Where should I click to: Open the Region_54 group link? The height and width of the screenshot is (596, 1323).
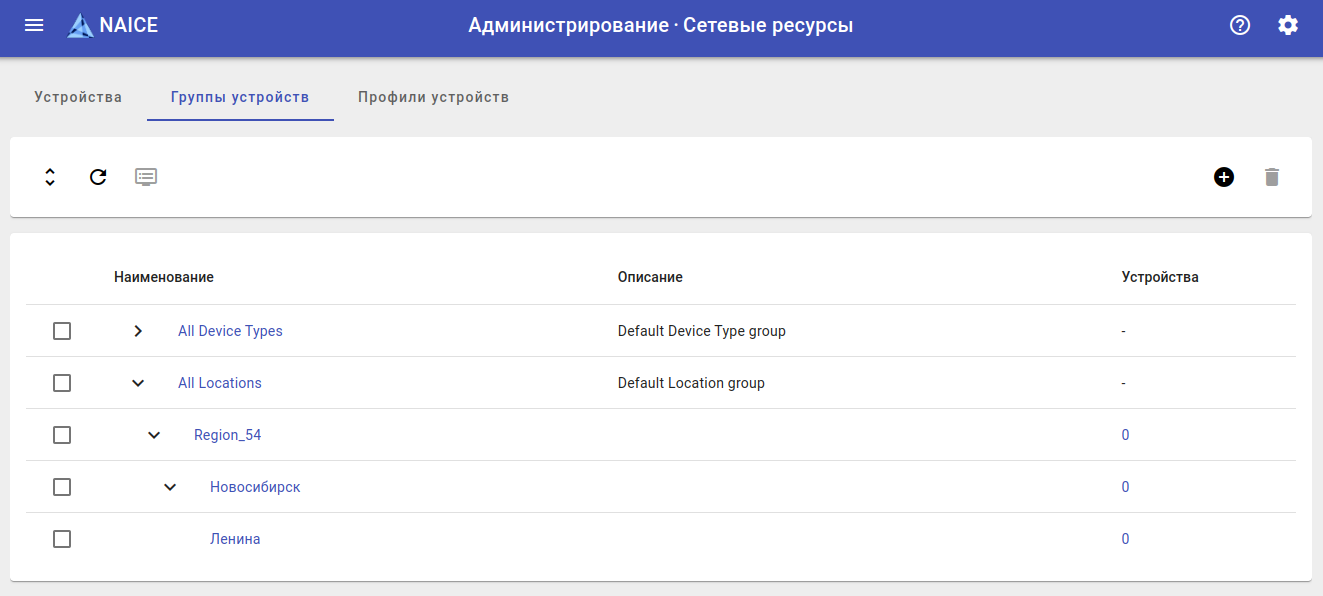[227, 435]
